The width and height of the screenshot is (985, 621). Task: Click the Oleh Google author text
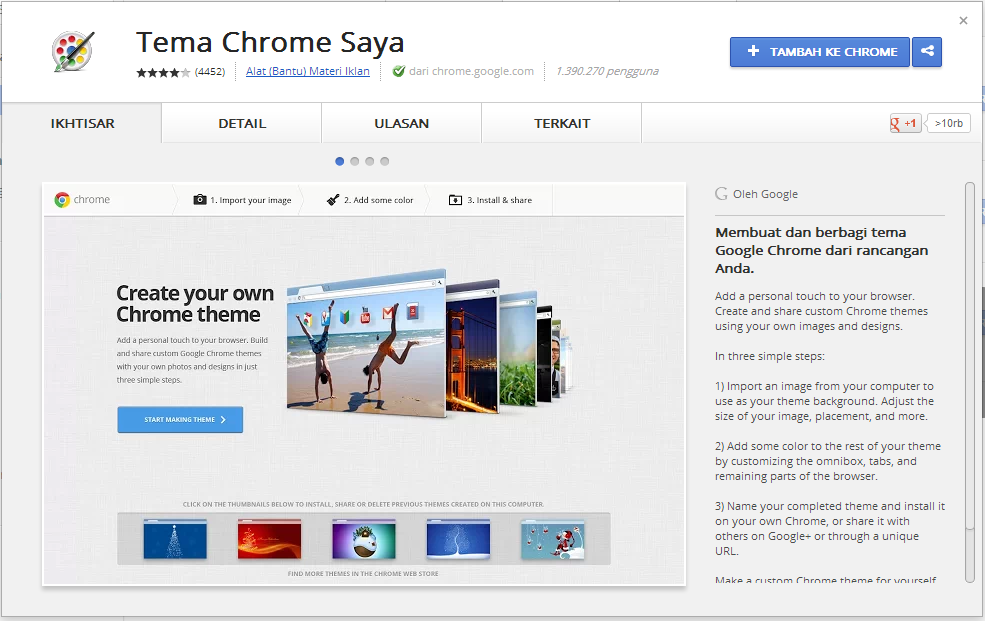click(765, 194)
